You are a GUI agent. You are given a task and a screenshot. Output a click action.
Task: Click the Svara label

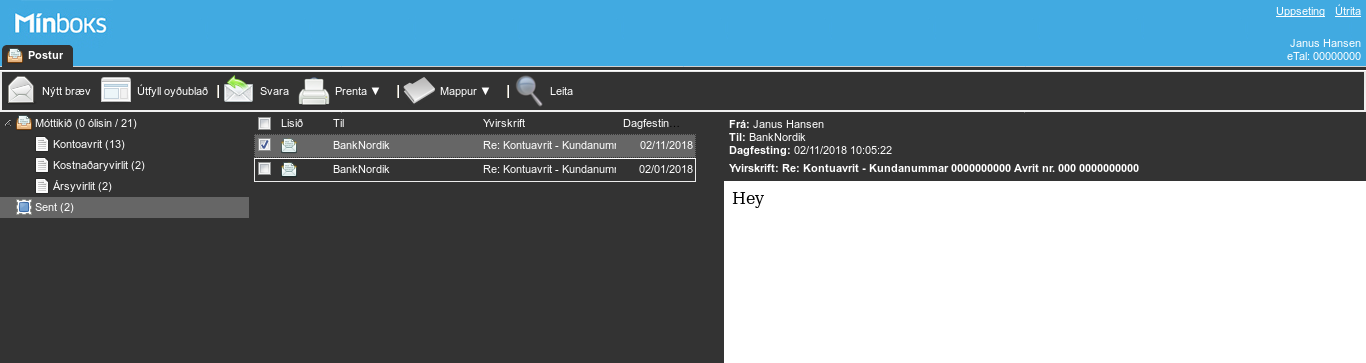274,91
